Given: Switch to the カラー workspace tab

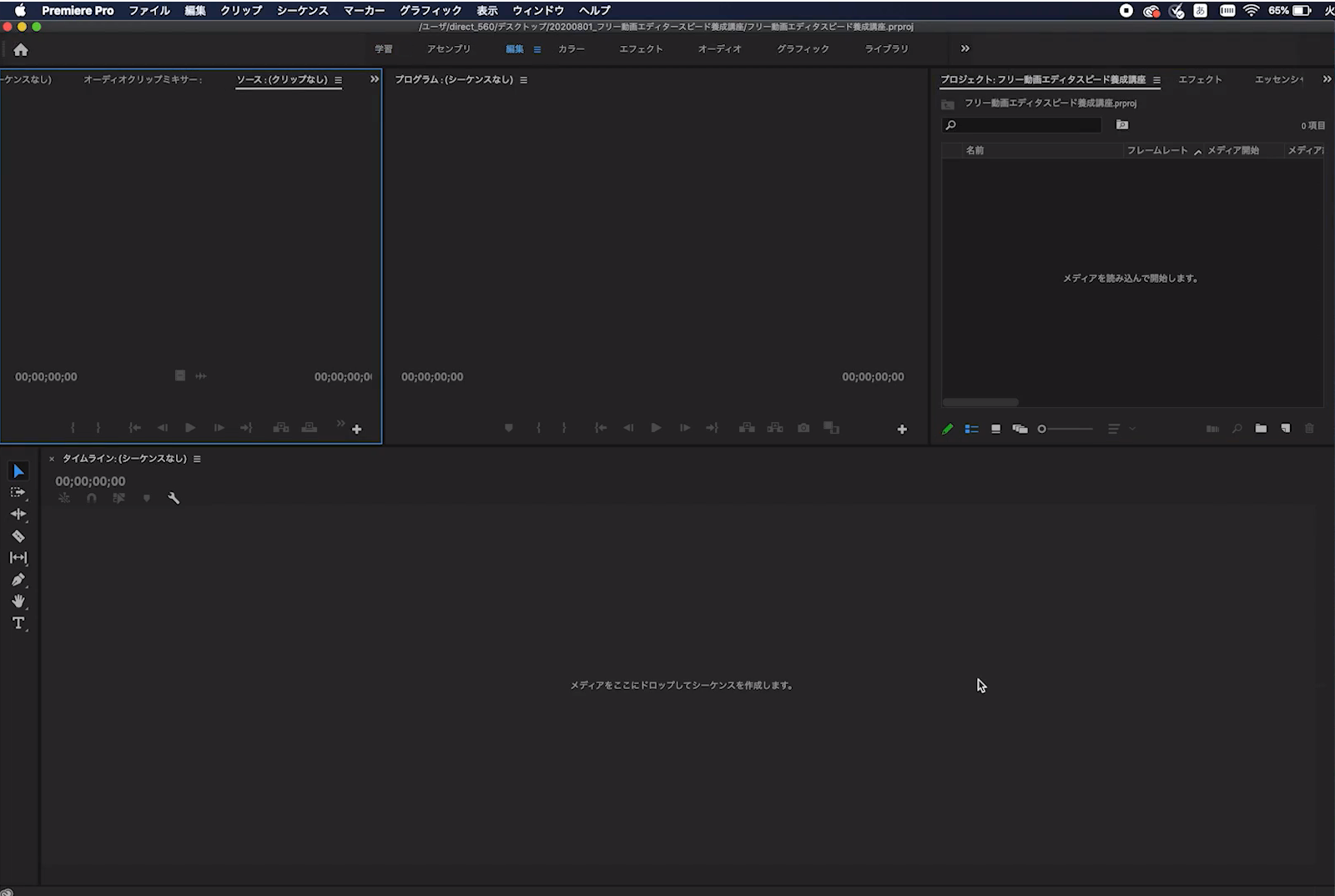Looking at the screenshot, I should tap(572, 49).
